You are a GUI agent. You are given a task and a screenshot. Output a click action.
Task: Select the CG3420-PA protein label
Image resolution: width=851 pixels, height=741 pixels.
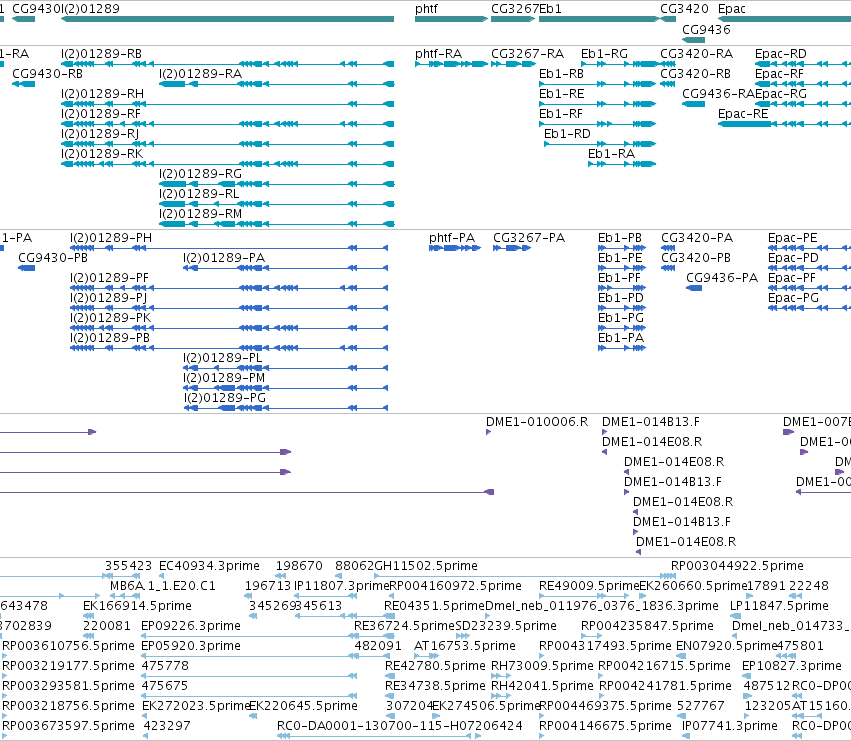point(697,238)
